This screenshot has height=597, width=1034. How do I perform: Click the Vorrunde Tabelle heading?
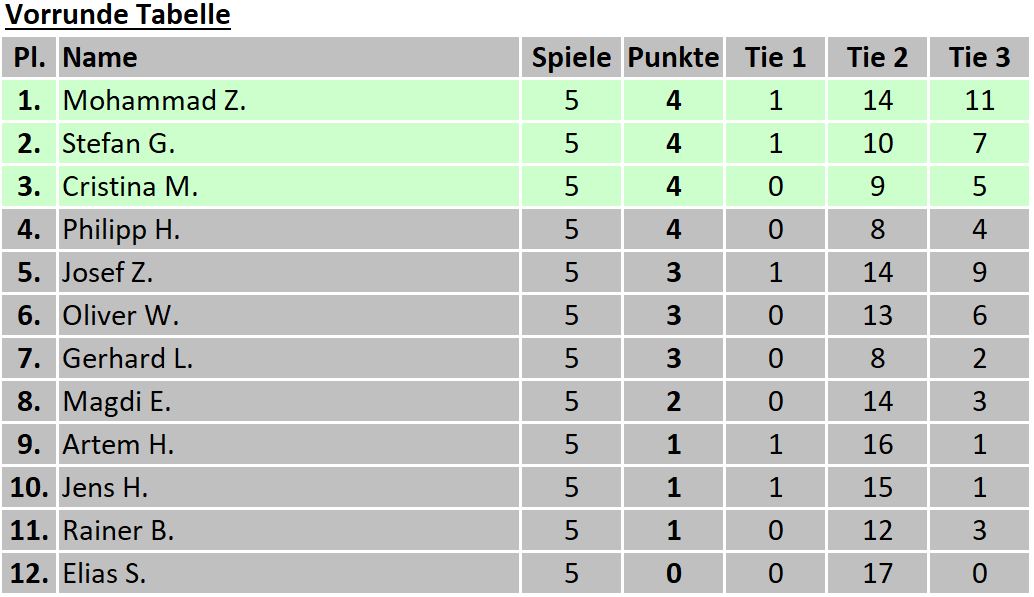118,16
